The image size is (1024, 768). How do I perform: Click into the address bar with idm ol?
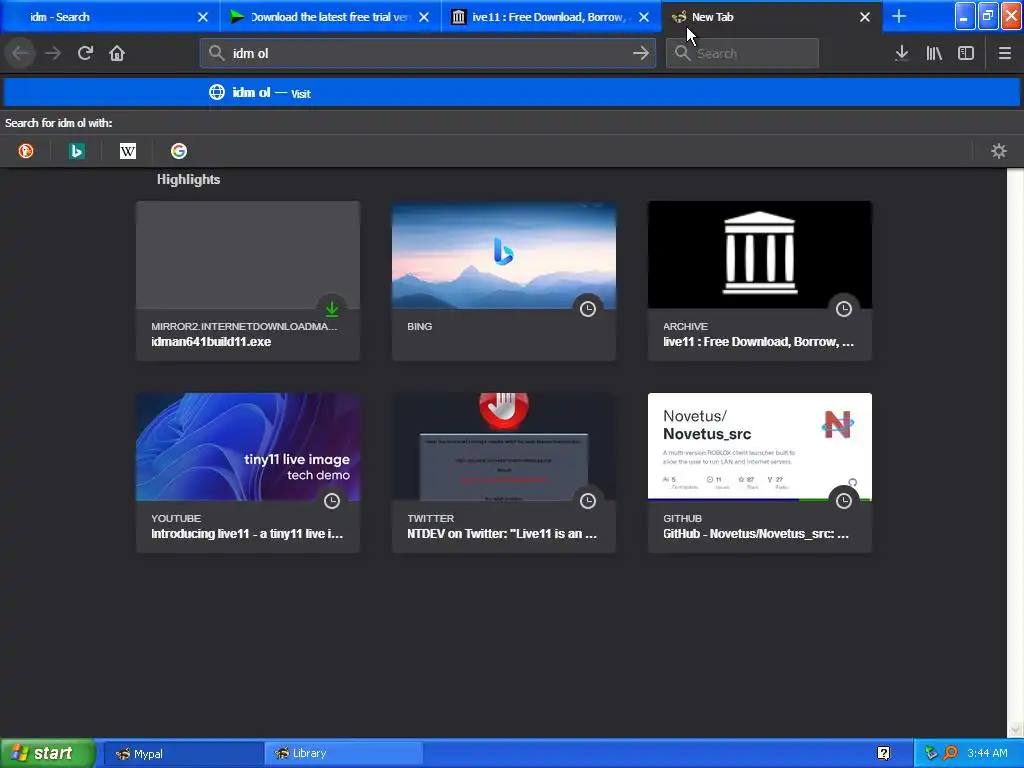(x=428, y=53)
